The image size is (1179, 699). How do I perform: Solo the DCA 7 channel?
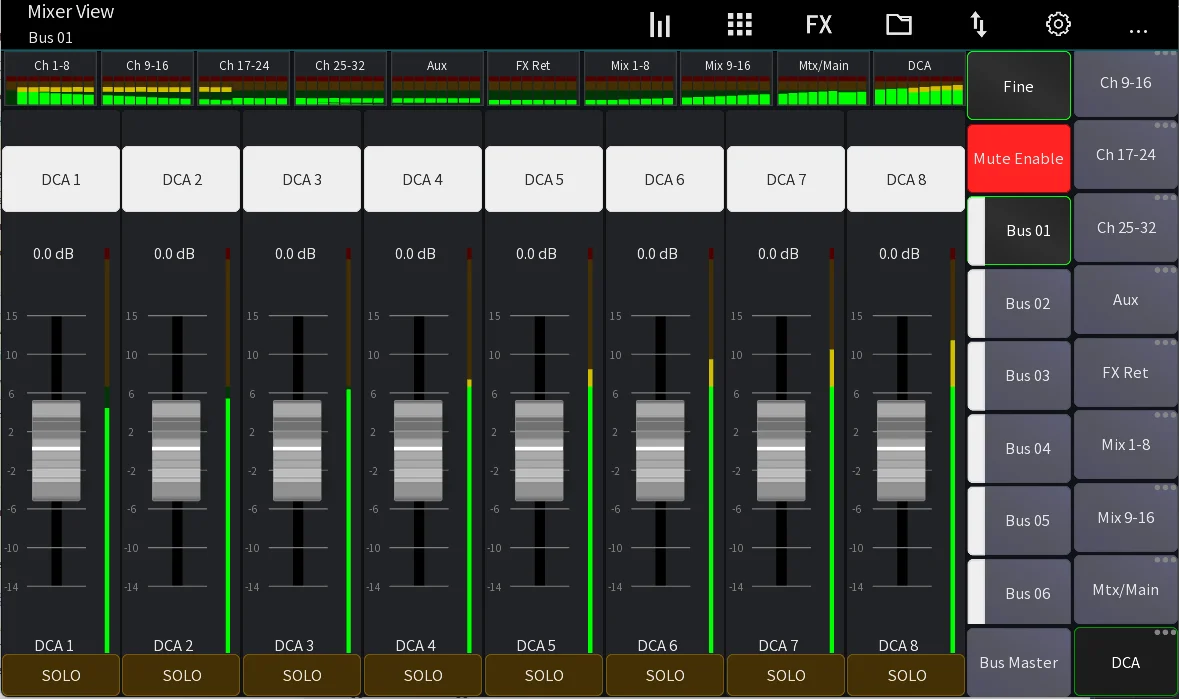[785, 675]
